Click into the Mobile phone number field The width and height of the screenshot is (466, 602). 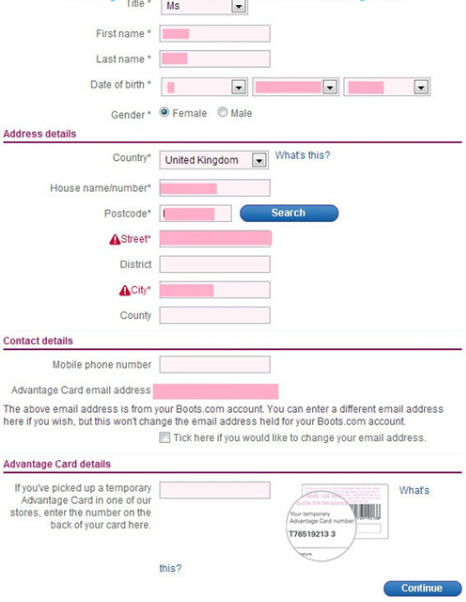(215, 365)
